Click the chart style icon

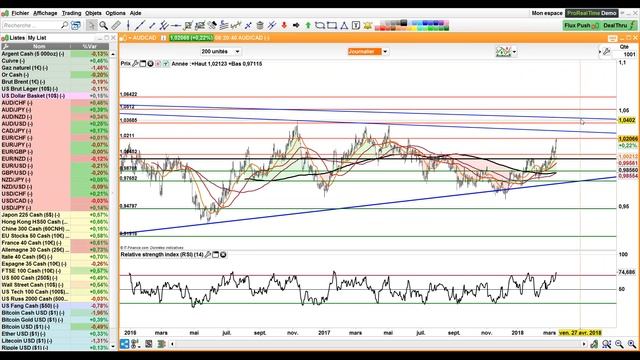click(503, 52)
